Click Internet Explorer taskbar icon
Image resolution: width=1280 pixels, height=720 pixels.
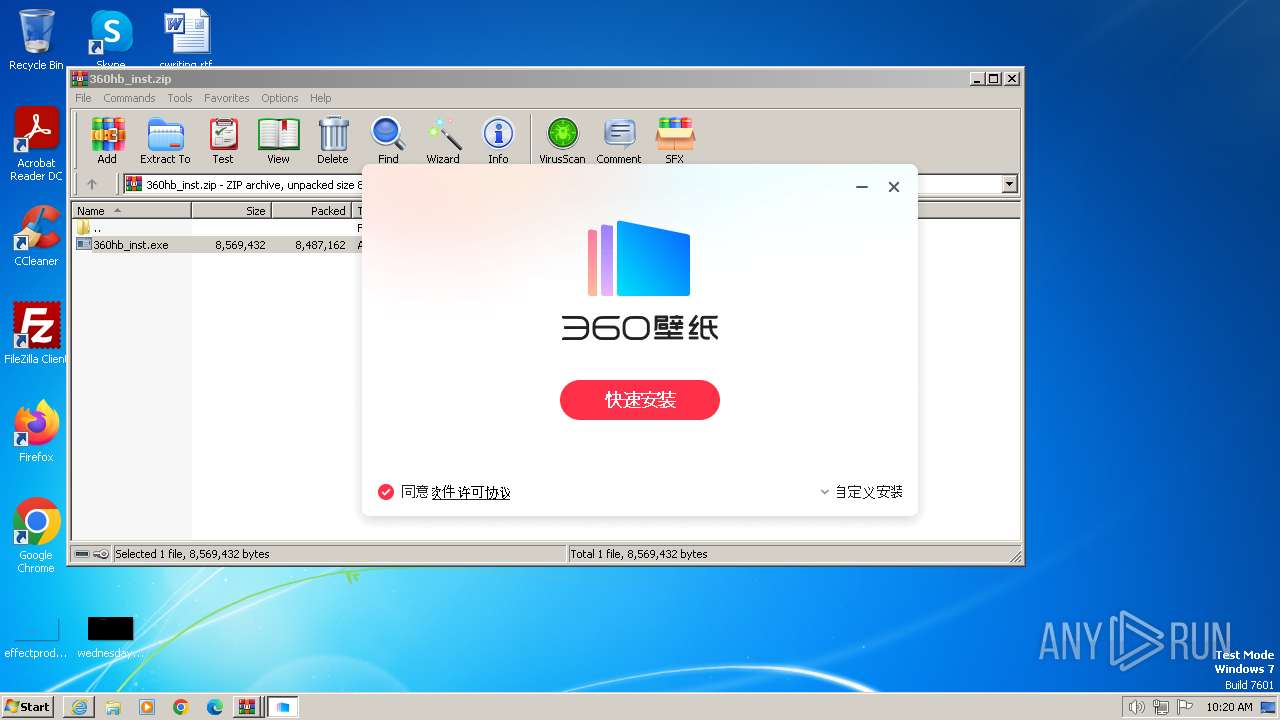tap(79, 707)
